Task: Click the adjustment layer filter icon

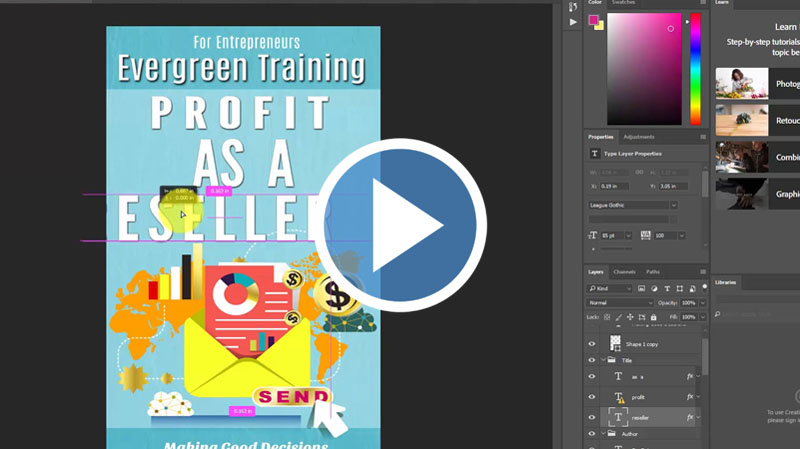Action: [x=653, y=288]
